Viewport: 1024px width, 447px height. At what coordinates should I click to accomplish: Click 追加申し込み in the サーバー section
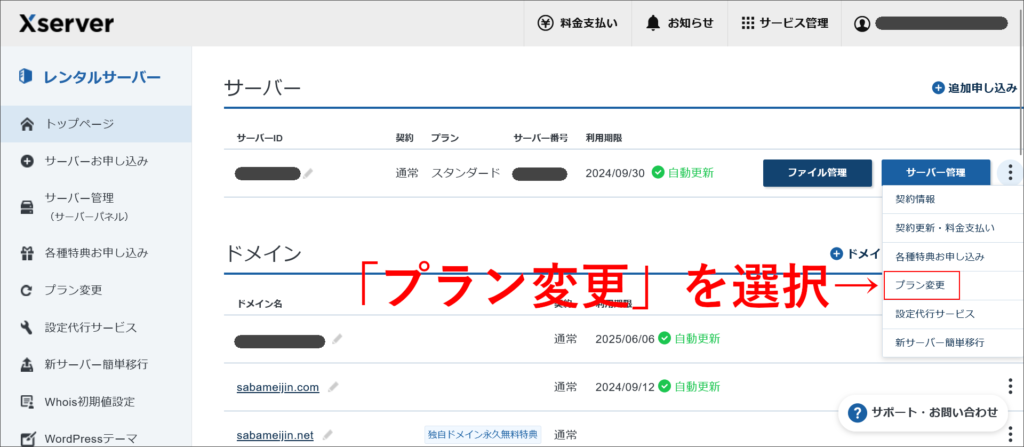974,88
